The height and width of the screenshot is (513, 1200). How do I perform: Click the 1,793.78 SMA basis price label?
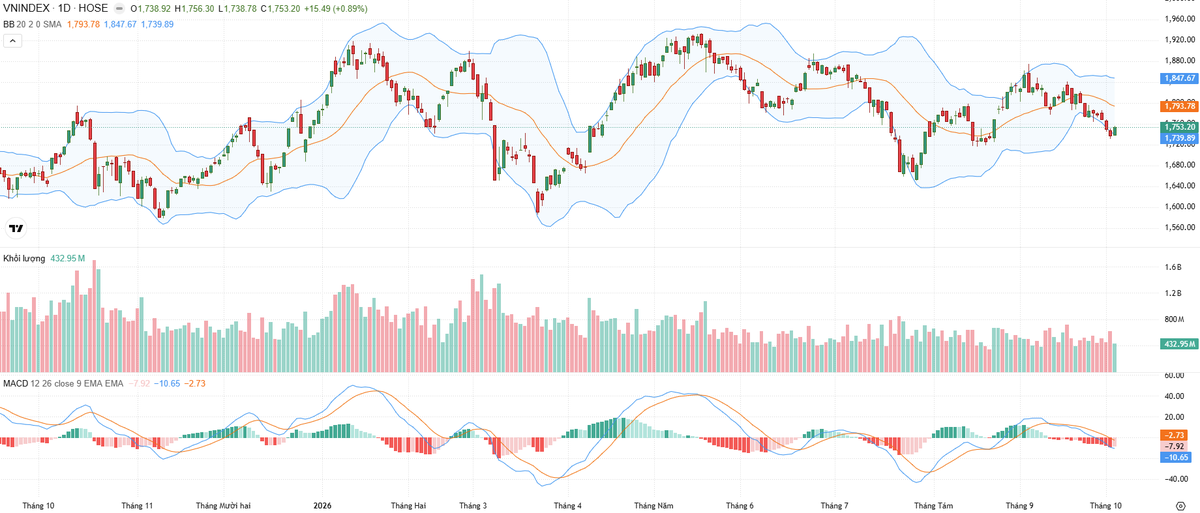point(1179,106)
